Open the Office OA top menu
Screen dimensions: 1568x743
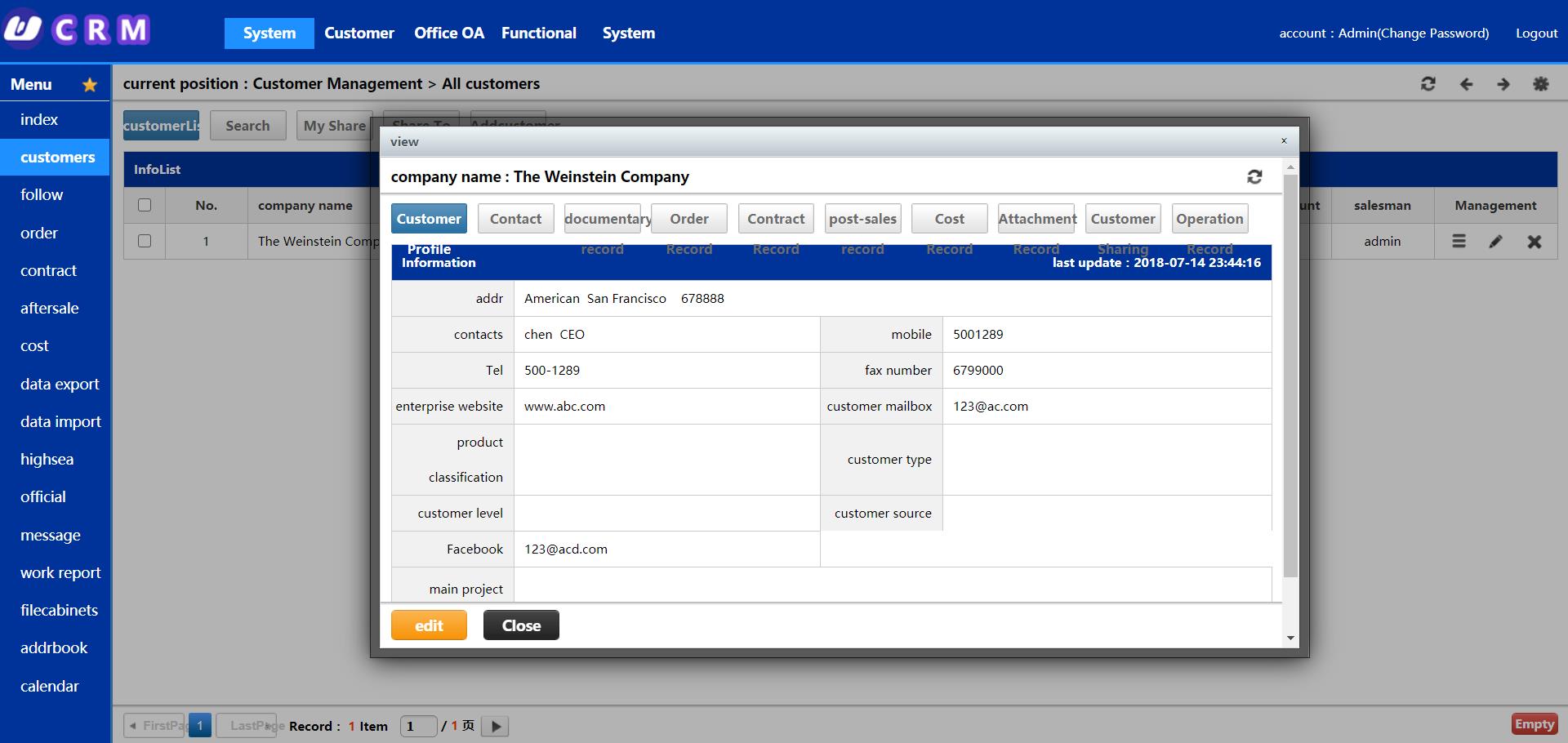(449, 33)
